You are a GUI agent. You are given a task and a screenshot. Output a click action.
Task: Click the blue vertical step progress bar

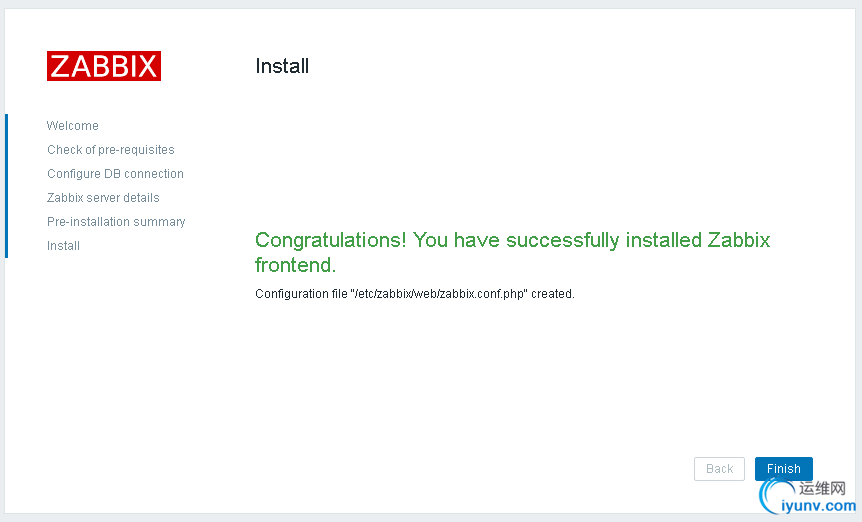7,186
